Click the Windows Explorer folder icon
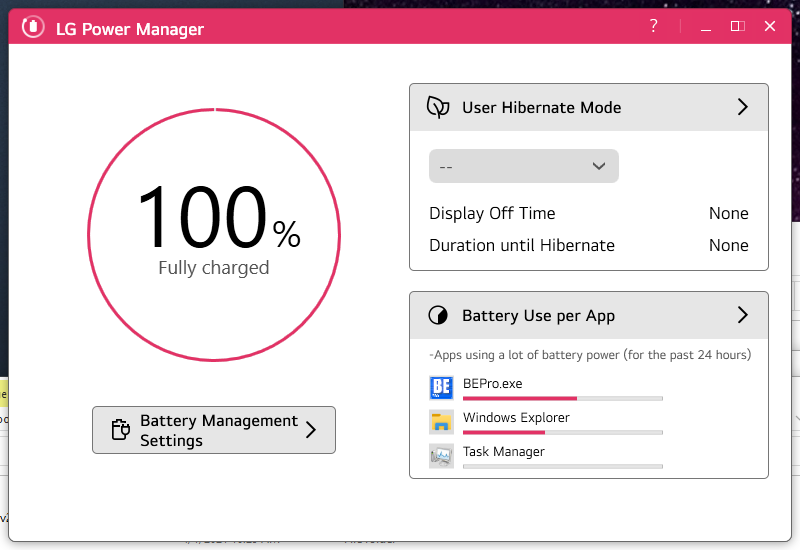Screen dimensions: 800x550 pyautogui.click(x=441, y=422)
